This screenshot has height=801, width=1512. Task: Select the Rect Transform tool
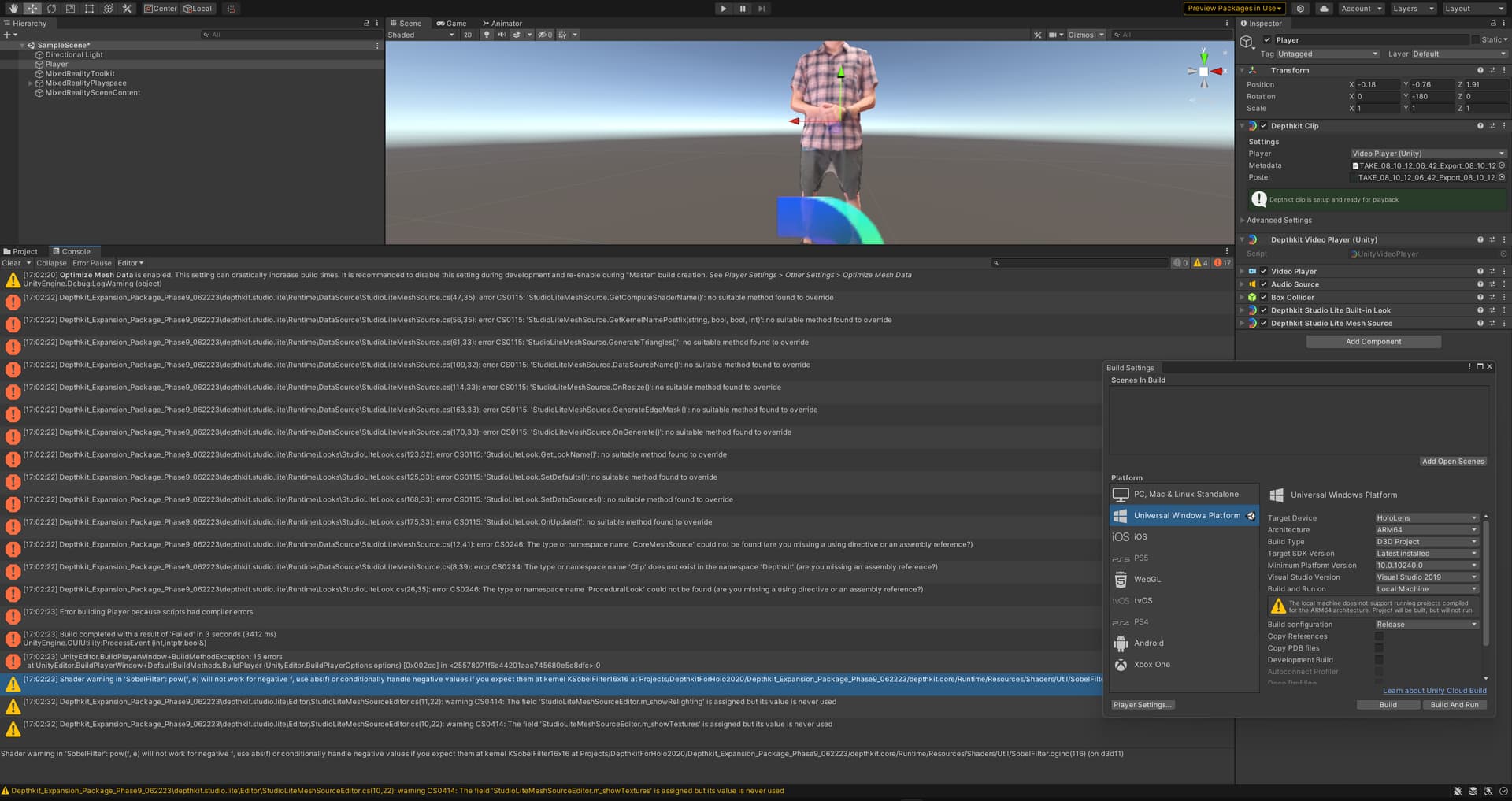click(x=89, y=9)
